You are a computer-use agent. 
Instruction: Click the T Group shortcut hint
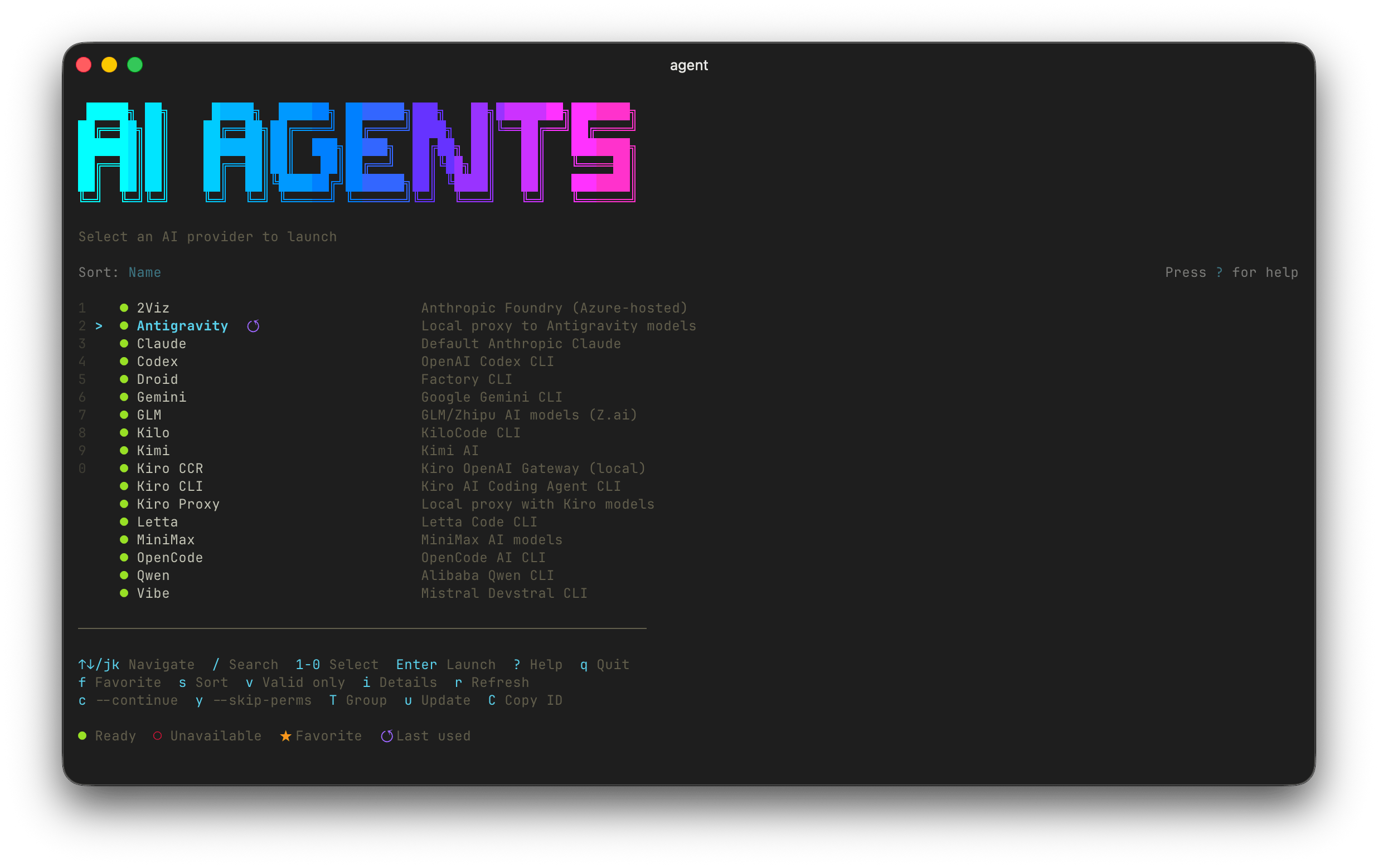pos(358,700)
